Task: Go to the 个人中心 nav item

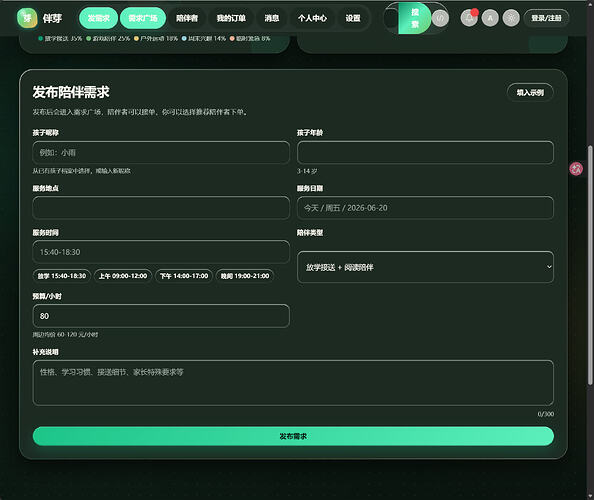Action: pos(312,18)
